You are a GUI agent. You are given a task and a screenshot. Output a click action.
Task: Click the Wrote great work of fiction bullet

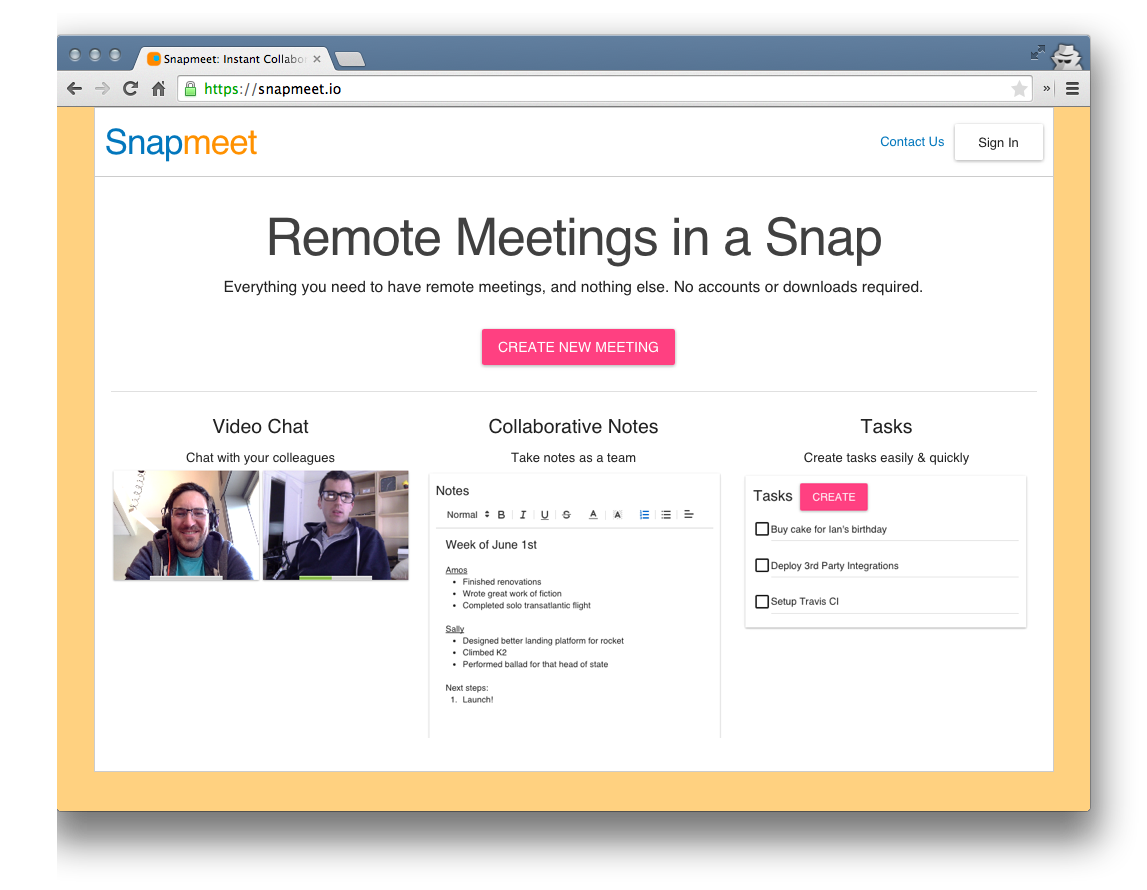(512, 594)
